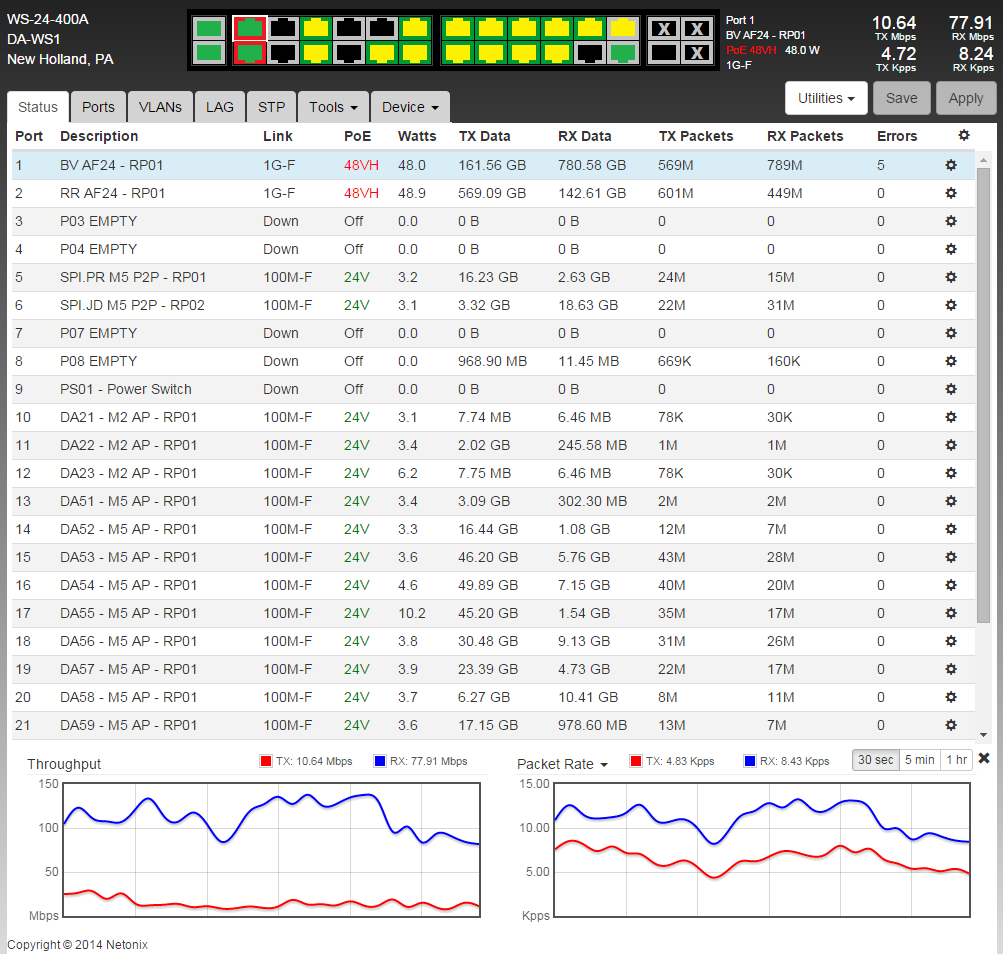Click the RX Packets column header
The width and height of the screenshot is (1003, 954).
pos(805,136)
